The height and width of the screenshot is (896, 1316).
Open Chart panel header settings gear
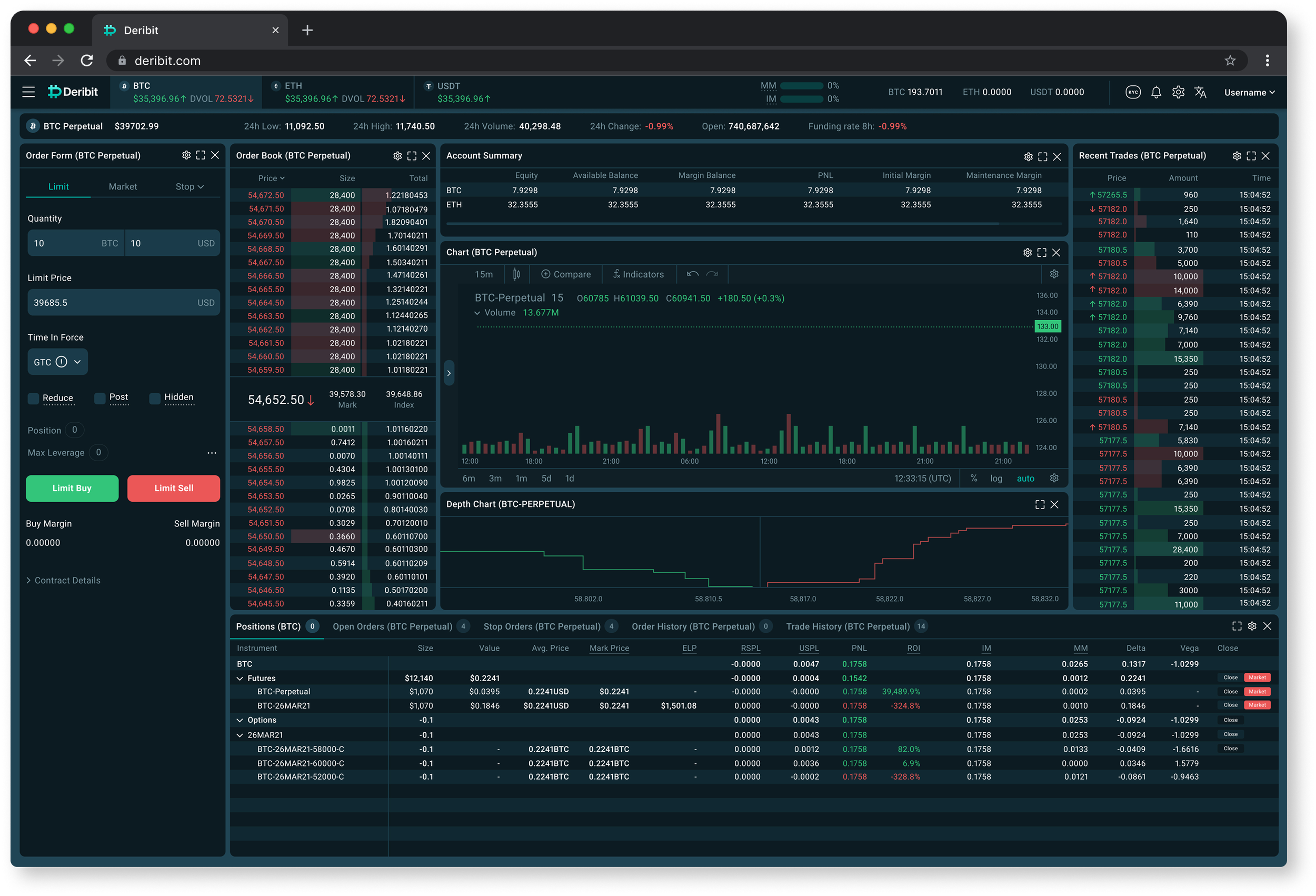(1027, 253)
